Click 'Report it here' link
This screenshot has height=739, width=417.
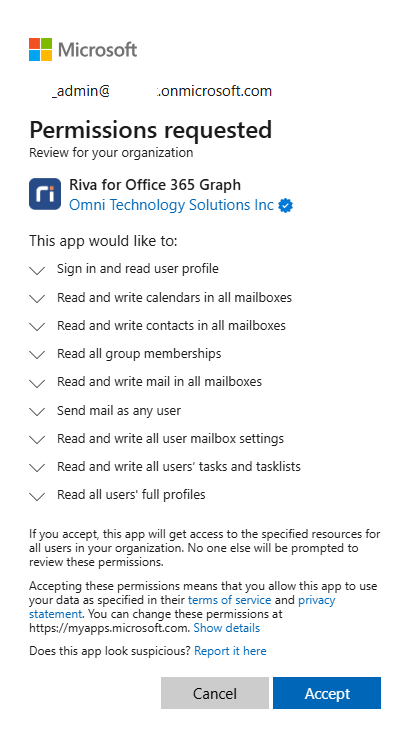coord(230,651)
